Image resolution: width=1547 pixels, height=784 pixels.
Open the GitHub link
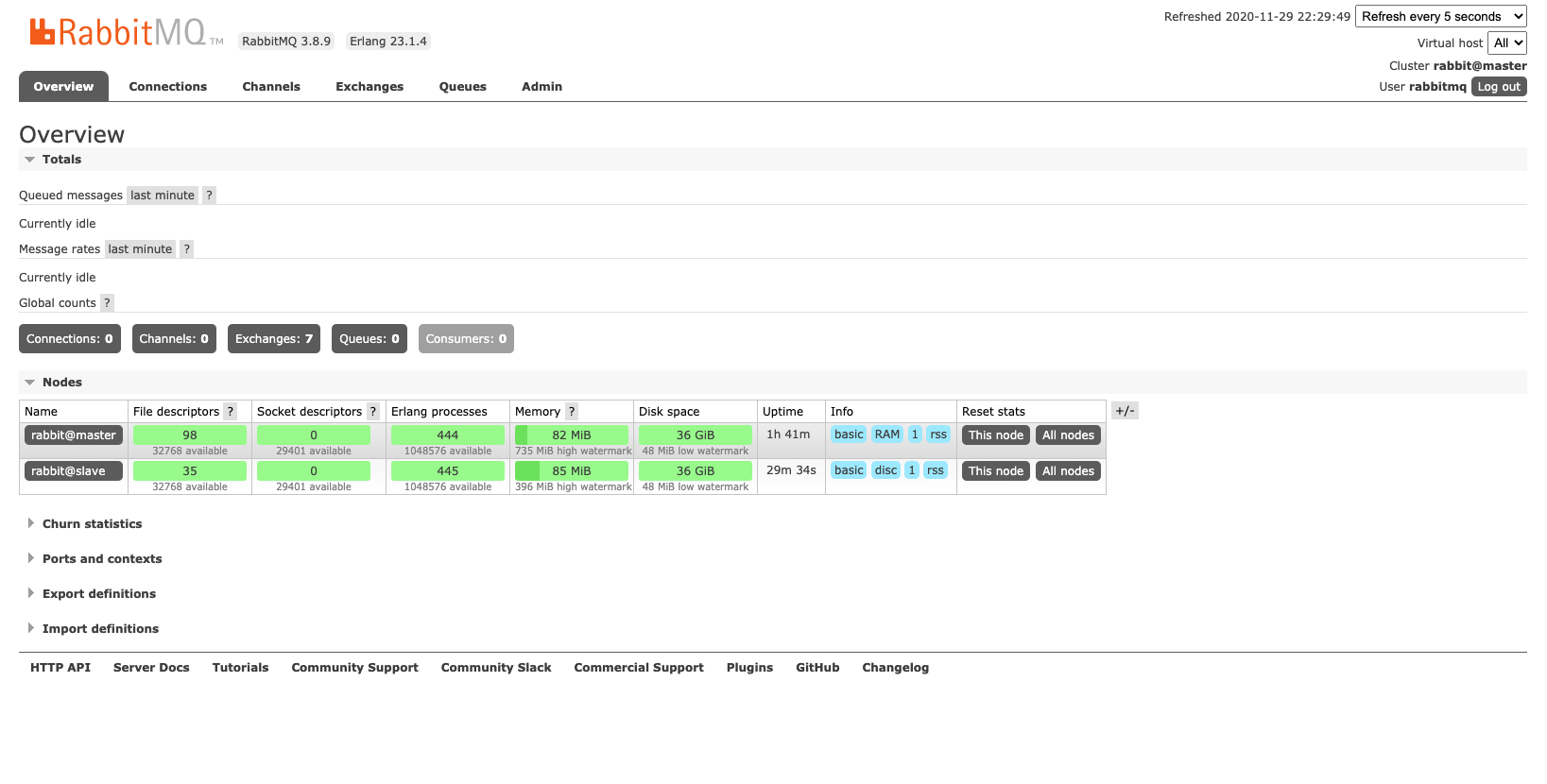coord(817,668)
